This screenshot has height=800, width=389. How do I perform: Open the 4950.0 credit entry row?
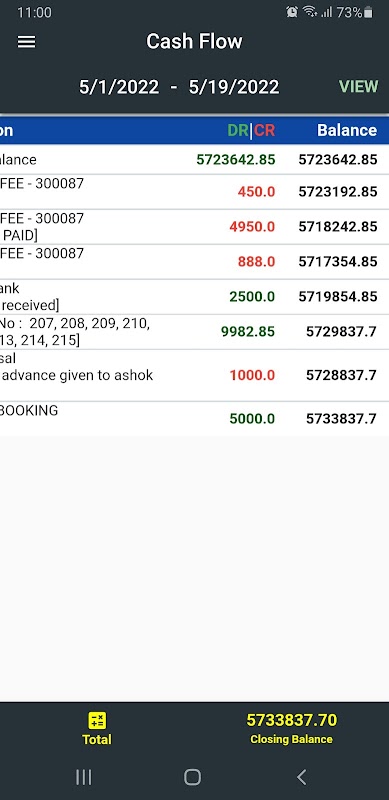194,227
